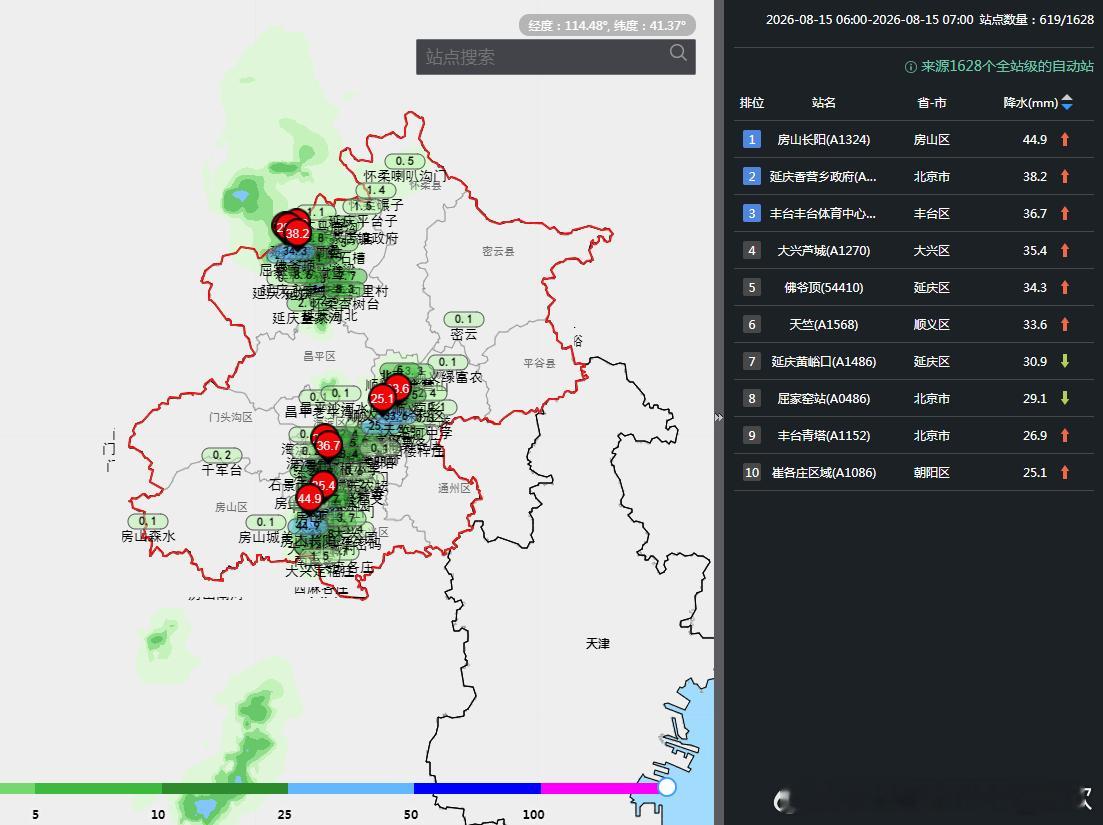Click the dark green legend segment
1103x825 pixels.
[x=224, y=788]
